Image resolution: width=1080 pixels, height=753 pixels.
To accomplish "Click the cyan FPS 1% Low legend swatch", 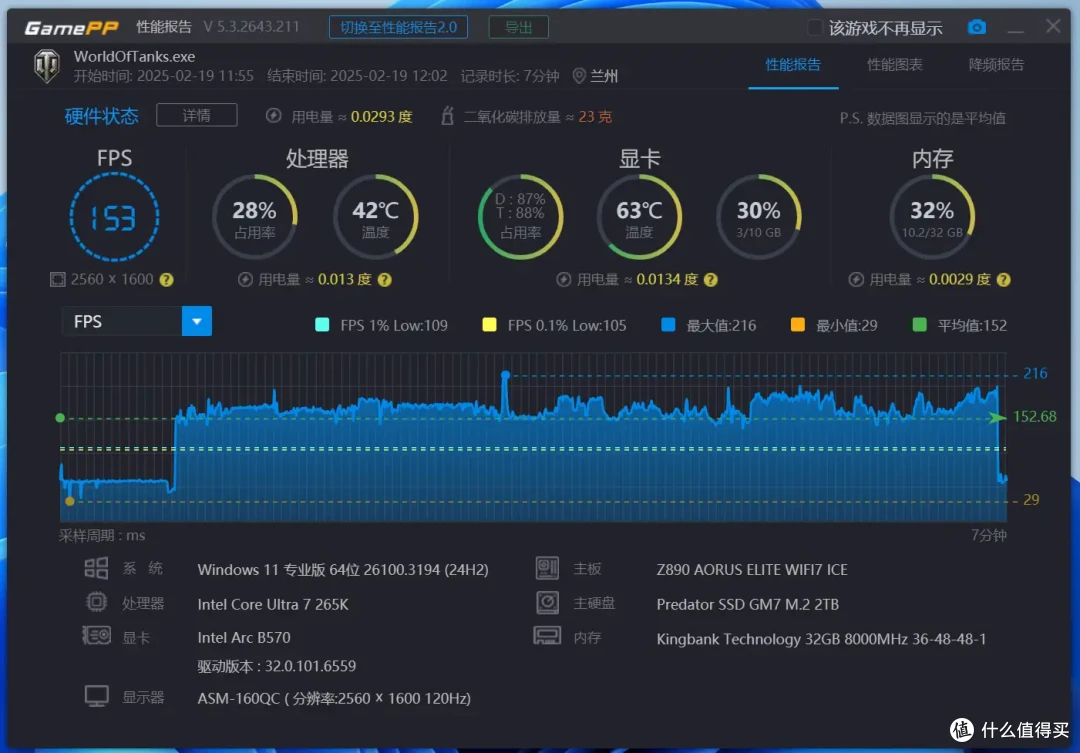I will (322, 324).
